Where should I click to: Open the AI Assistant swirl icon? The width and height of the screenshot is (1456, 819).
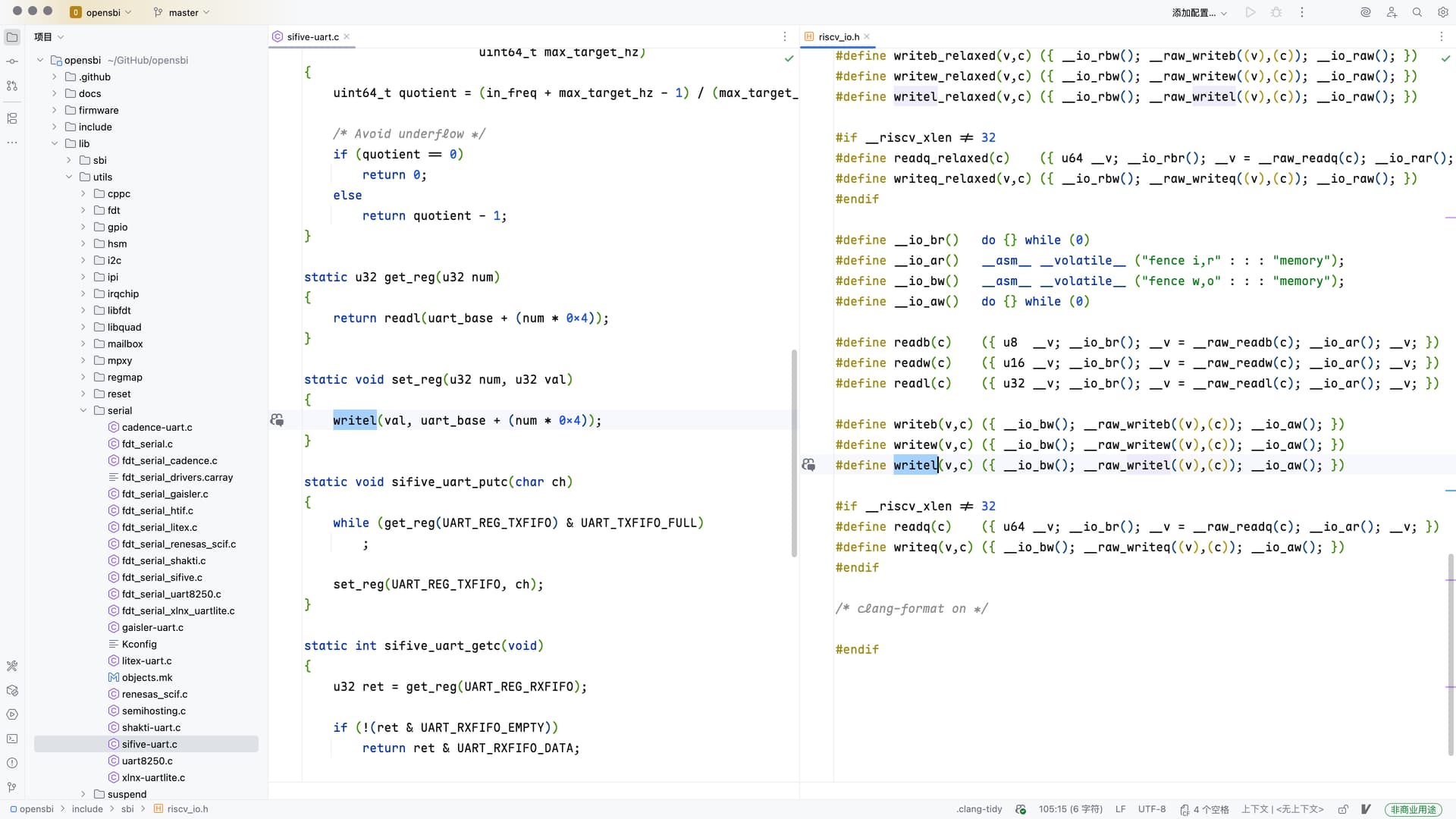[1366, 12]
